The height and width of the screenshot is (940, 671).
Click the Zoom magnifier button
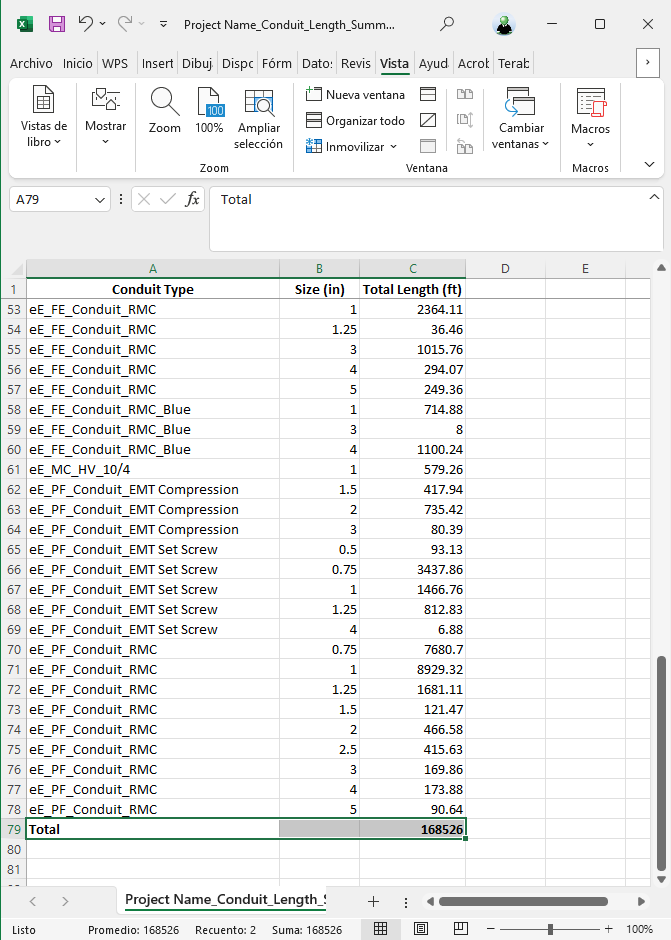coord(165,110)
